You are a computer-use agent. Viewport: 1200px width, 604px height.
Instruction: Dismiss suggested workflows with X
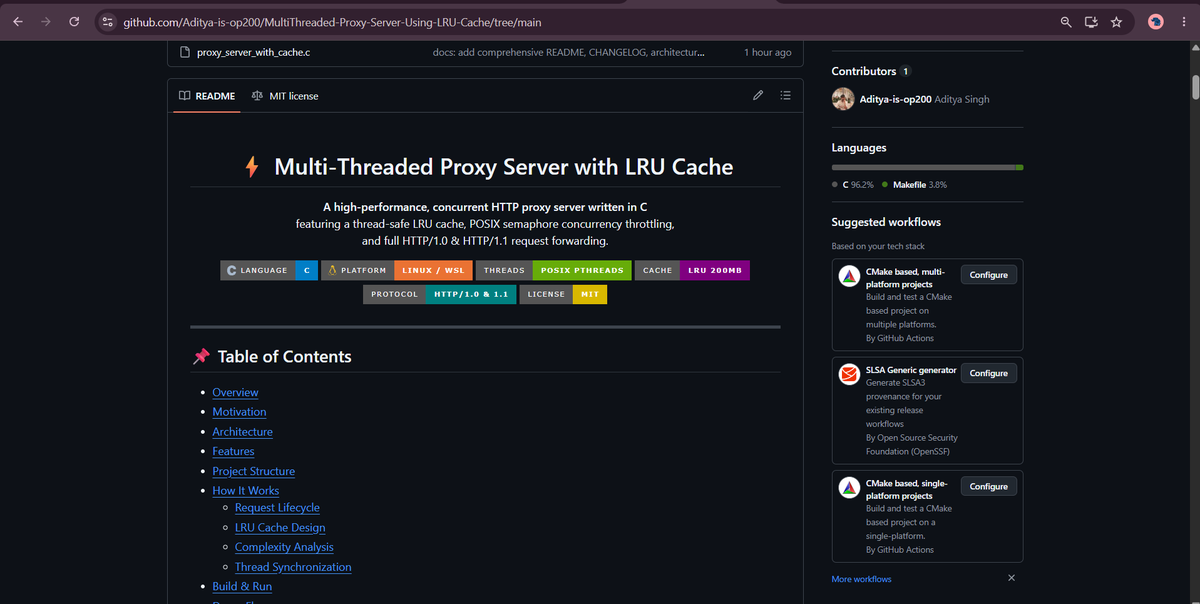(1011, 578)
